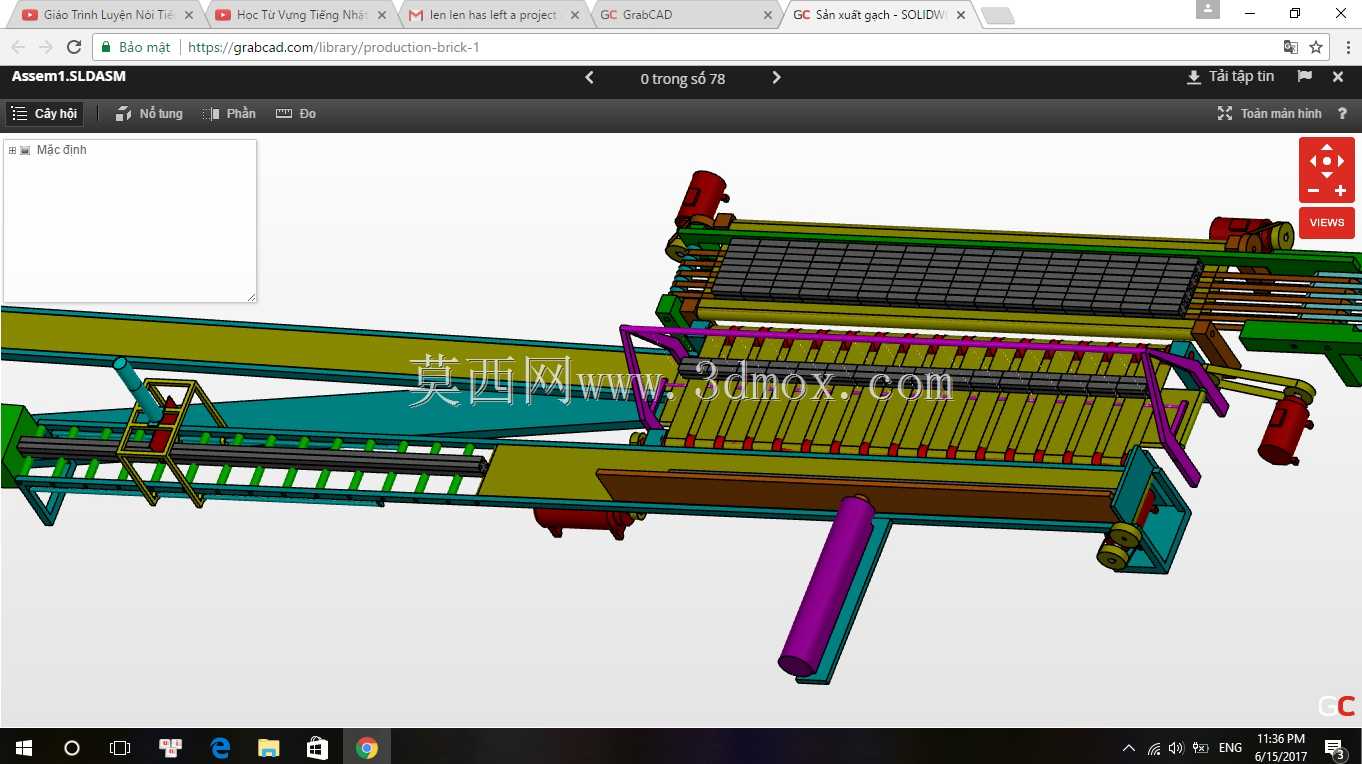Open the red VIEWS button

pyautogui.click(x=1327, y=222)
